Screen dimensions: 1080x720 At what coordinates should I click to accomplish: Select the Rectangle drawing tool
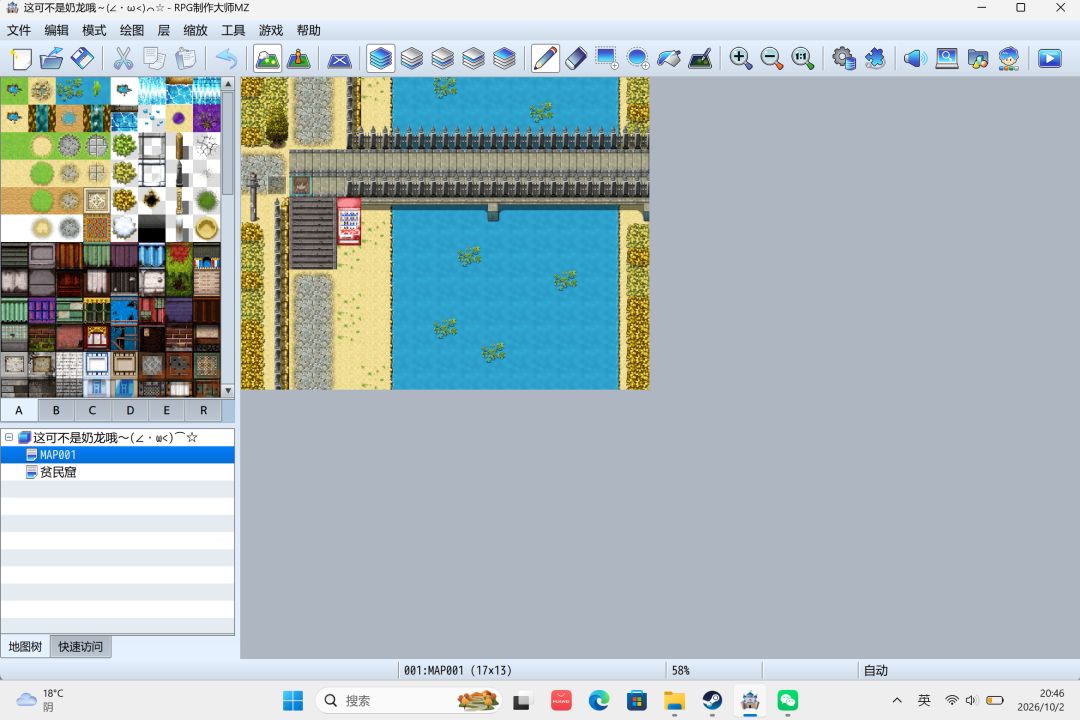pos(607,59)
